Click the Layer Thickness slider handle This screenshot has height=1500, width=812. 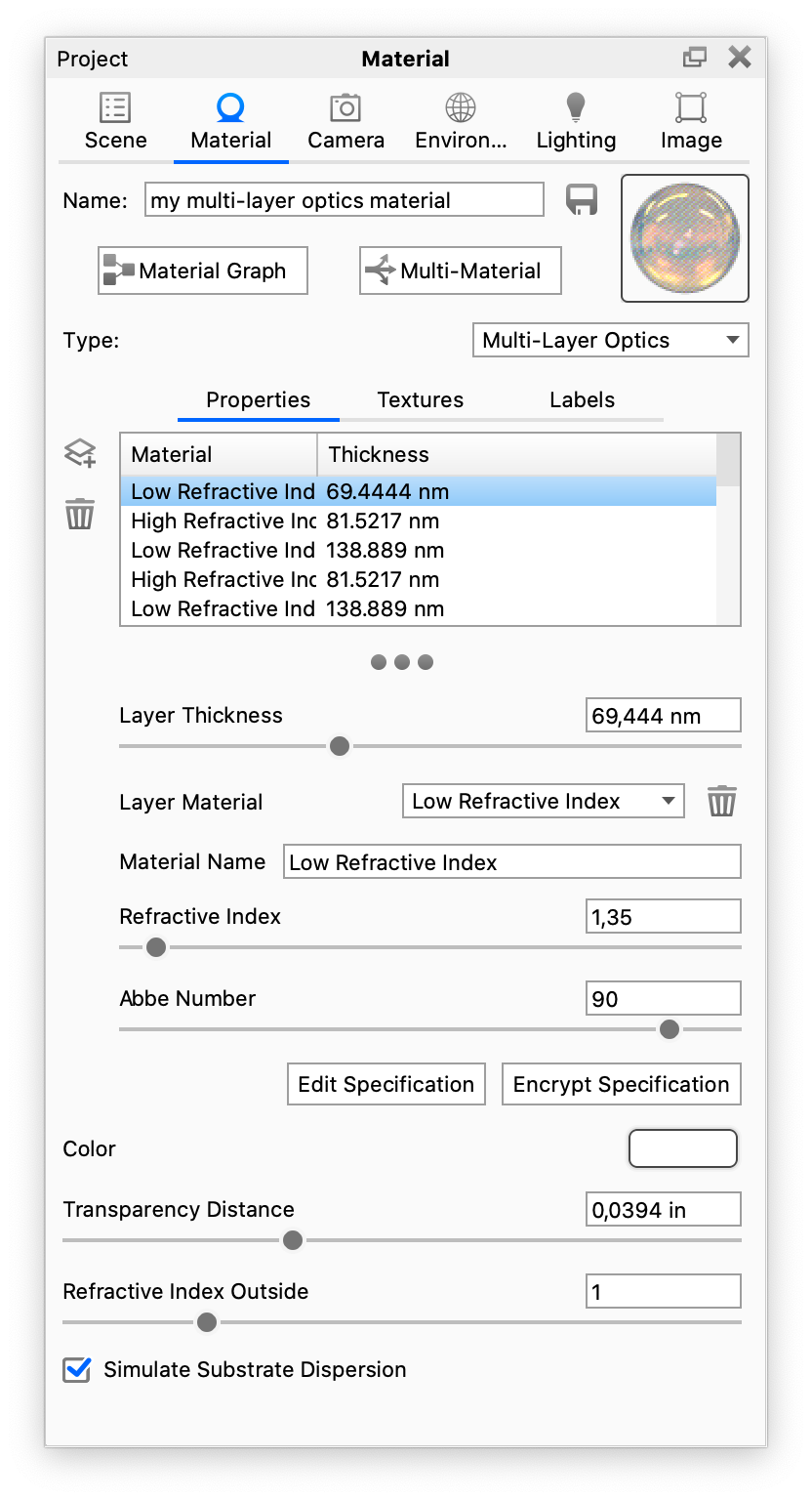pos(340,746)
